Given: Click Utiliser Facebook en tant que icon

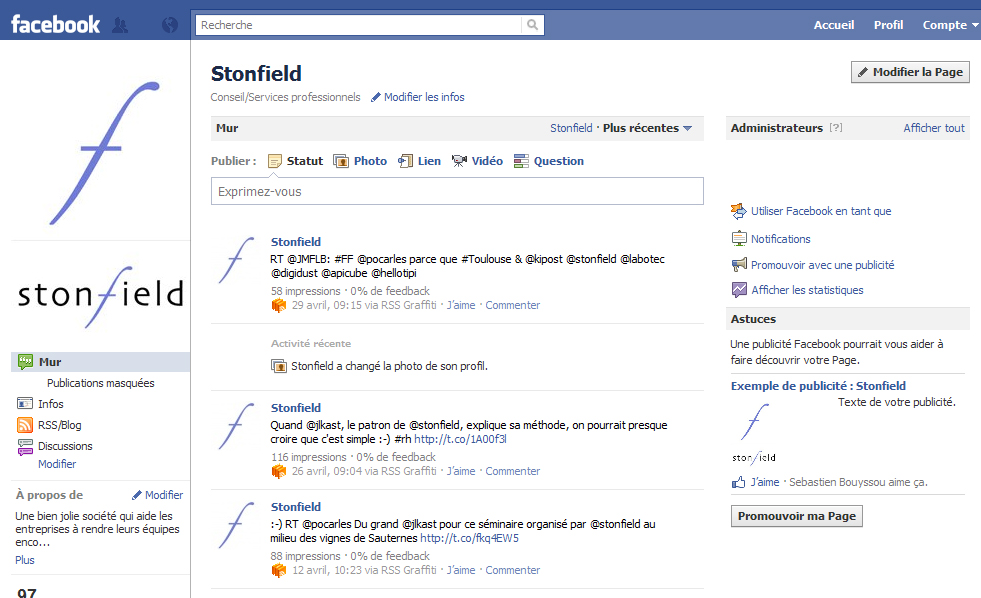Looking at the screenshot, I should pyautogui.click(x=739, y=211).
